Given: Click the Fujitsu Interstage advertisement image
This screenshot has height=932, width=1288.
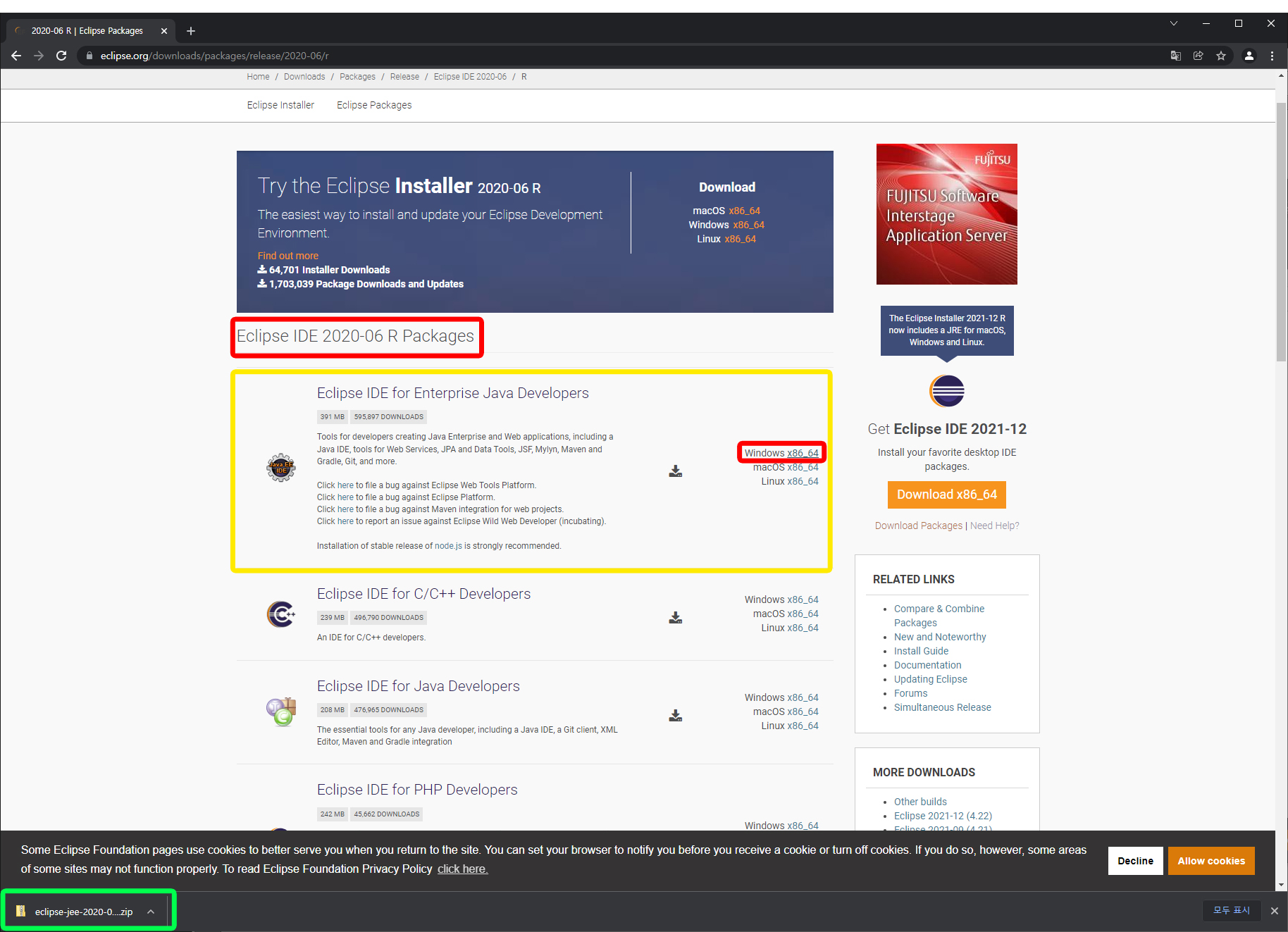Looking at the screenshot, I should (x=946, y=214).
